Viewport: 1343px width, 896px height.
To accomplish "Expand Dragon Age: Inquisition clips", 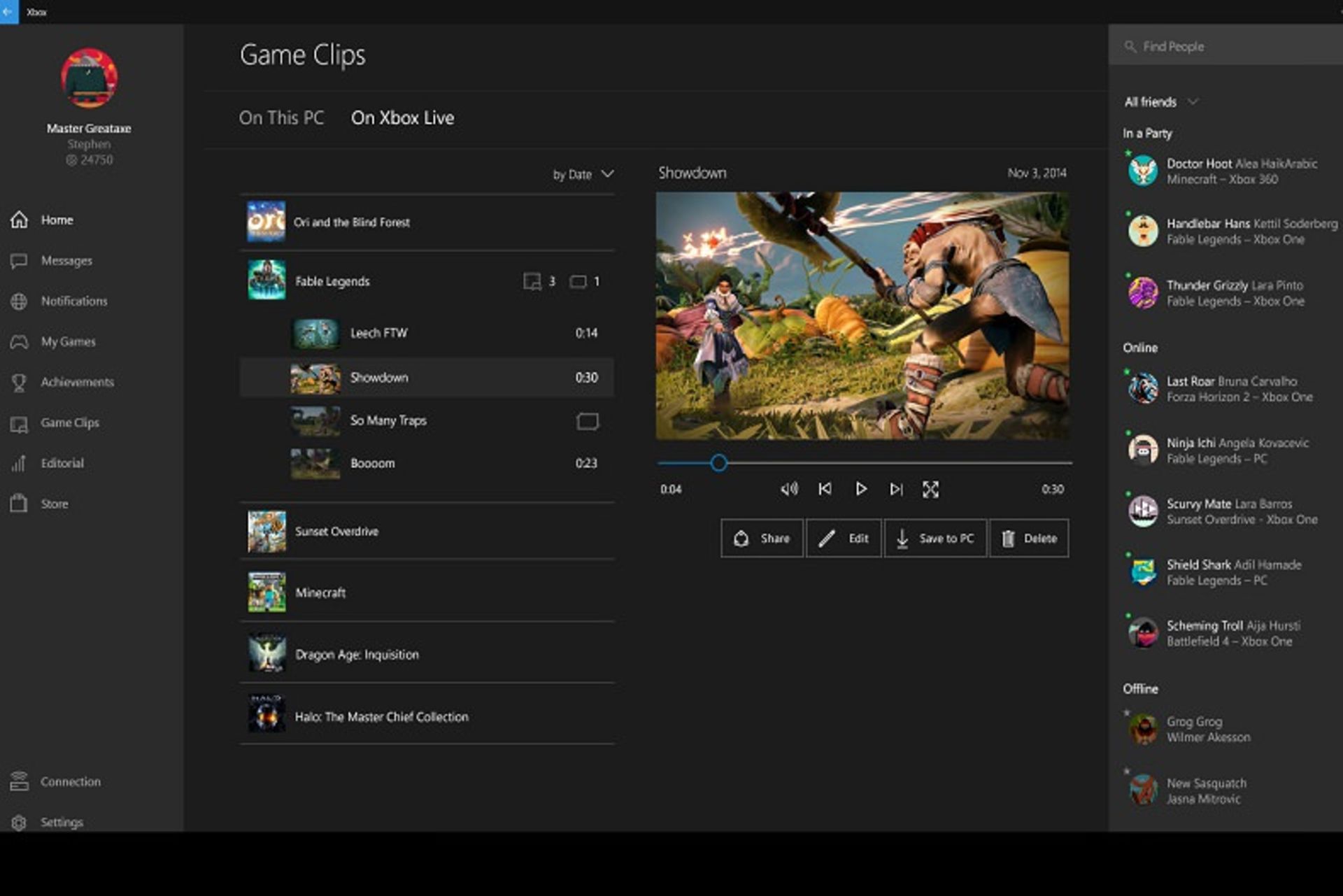I will [427, 654].
